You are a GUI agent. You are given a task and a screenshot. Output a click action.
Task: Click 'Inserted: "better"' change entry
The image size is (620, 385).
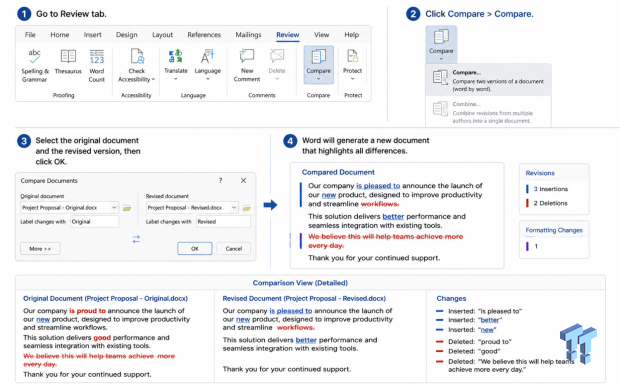click(475, 320)
